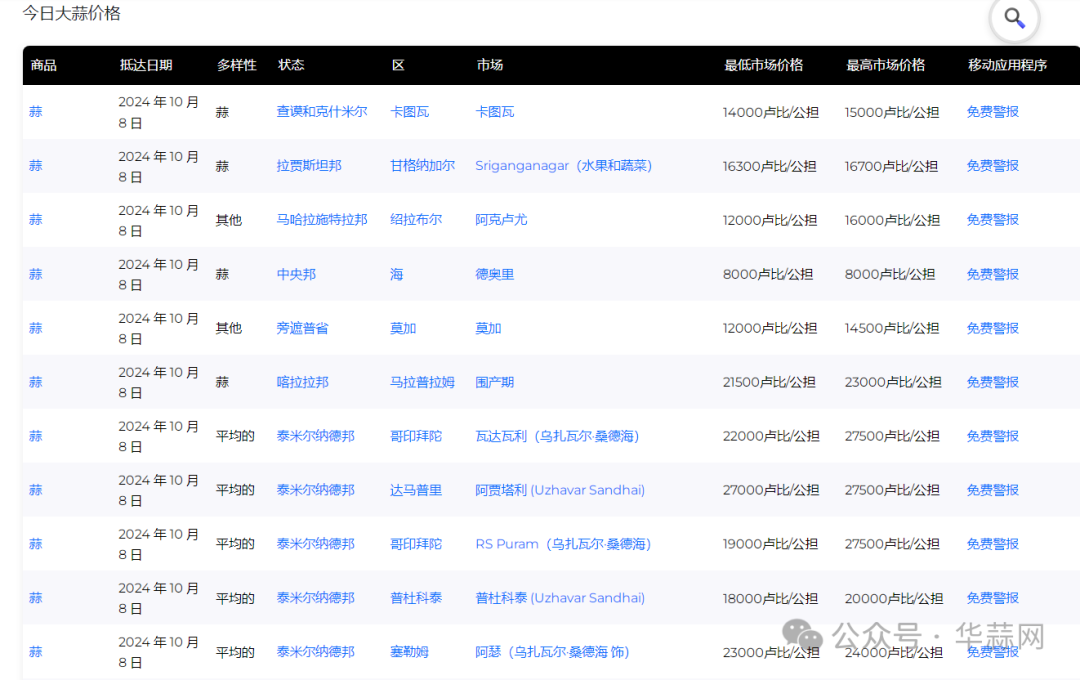Open 阿克卢尤 market link
This screenshot has height=680, width=1080.
click(501, 220)
